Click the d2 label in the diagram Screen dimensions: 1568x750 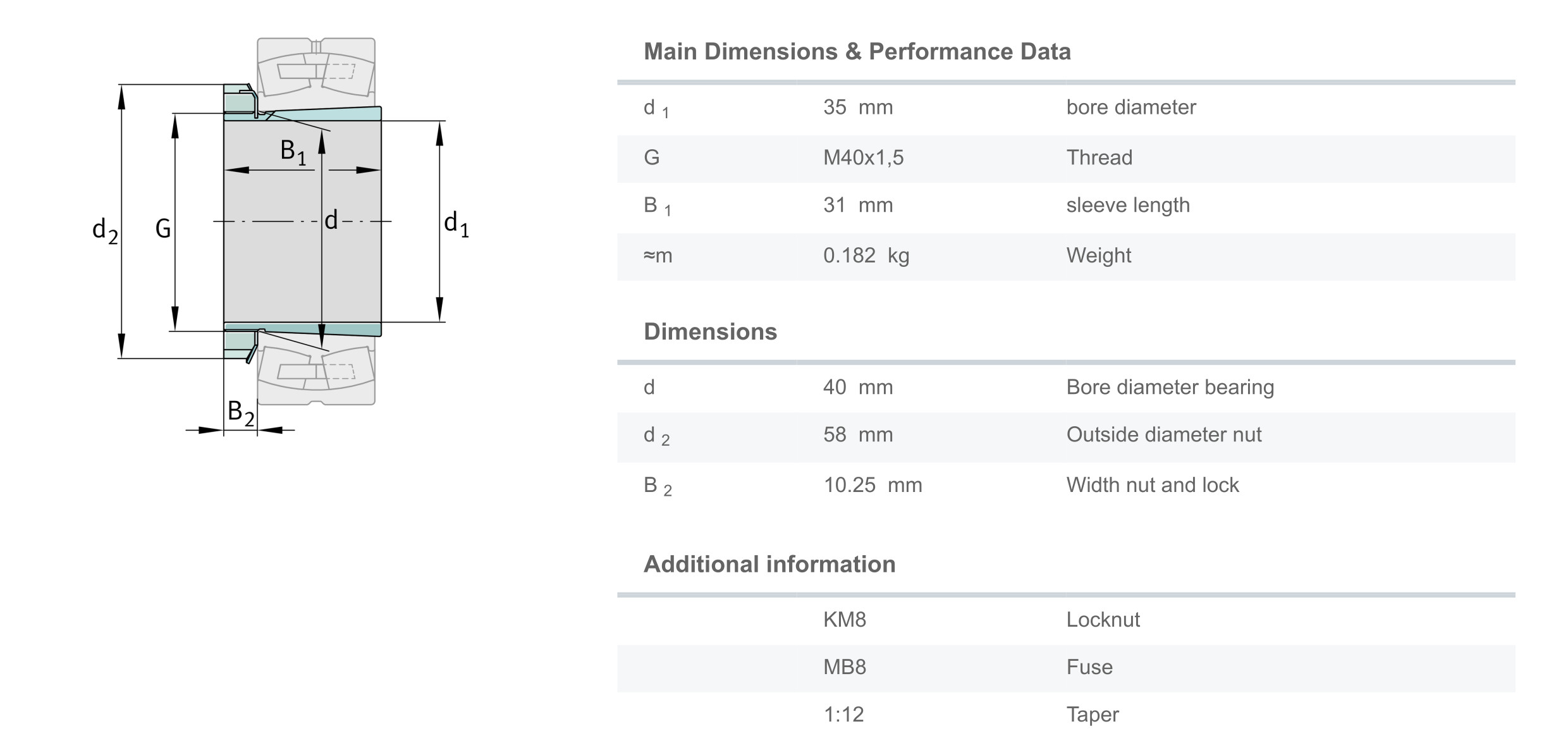(105, 230)
